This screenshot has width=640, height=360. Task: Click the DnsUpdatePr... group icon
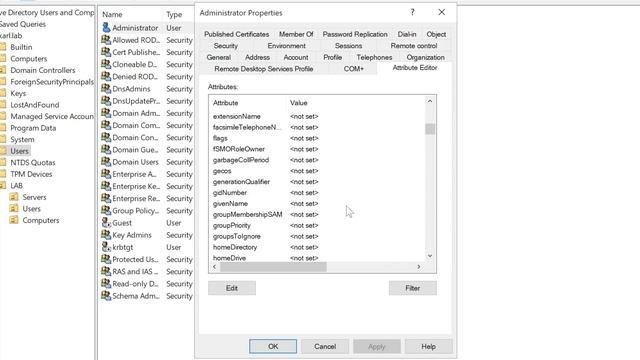[106, 100]
